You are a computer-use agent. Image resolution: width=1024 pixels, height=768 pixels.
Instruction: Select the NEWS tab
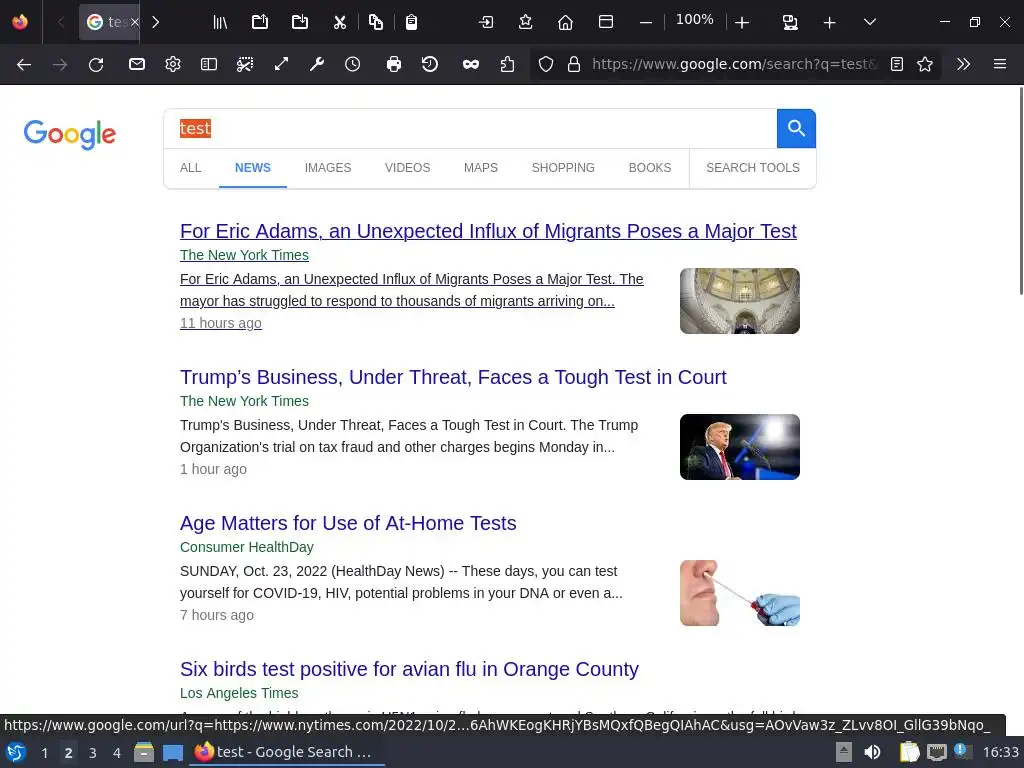[x=253, y=168]
